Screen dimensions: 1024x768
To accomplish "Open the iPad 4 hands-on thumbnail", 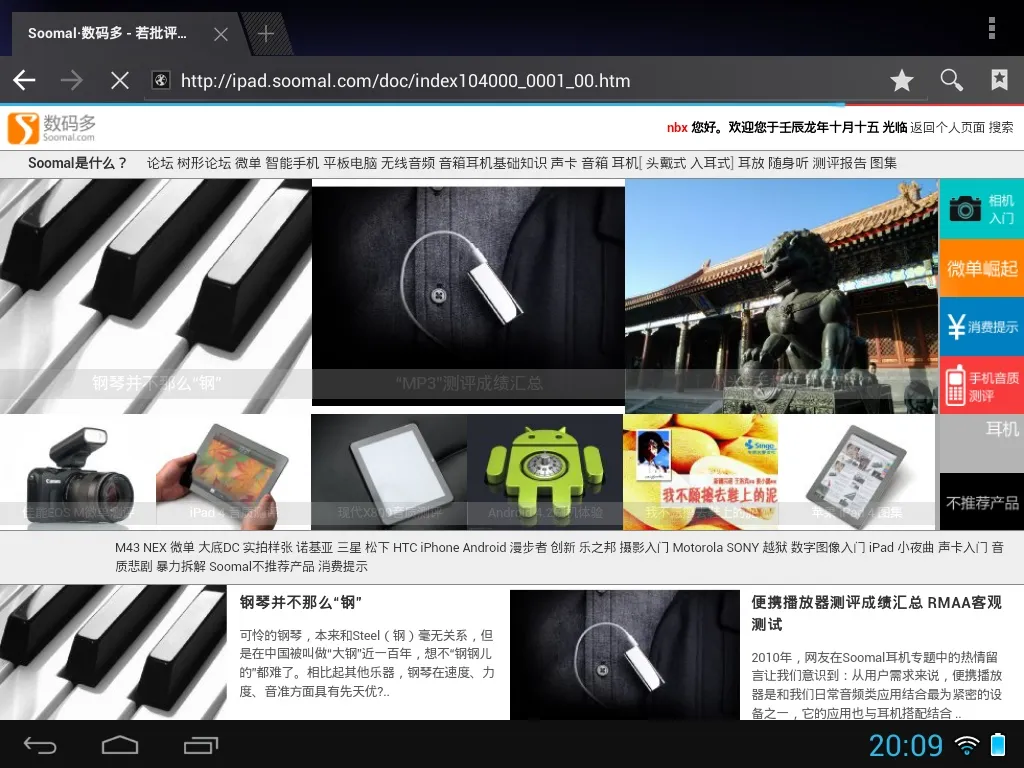I will (x=233, y=472).
